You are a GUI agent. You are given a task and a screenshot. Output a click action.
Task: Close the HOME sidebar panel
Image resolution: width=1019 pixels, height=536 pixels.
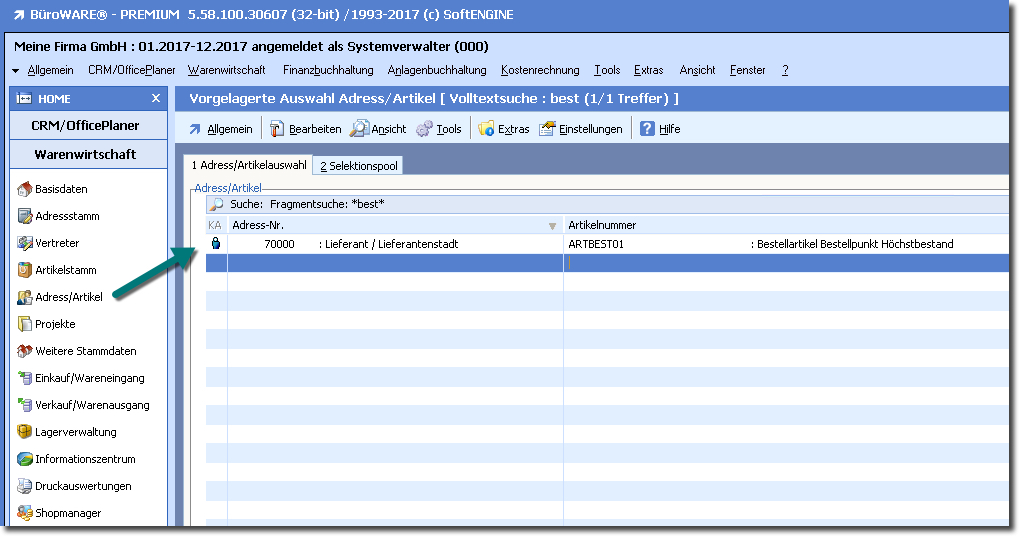[x=155, y=98]
